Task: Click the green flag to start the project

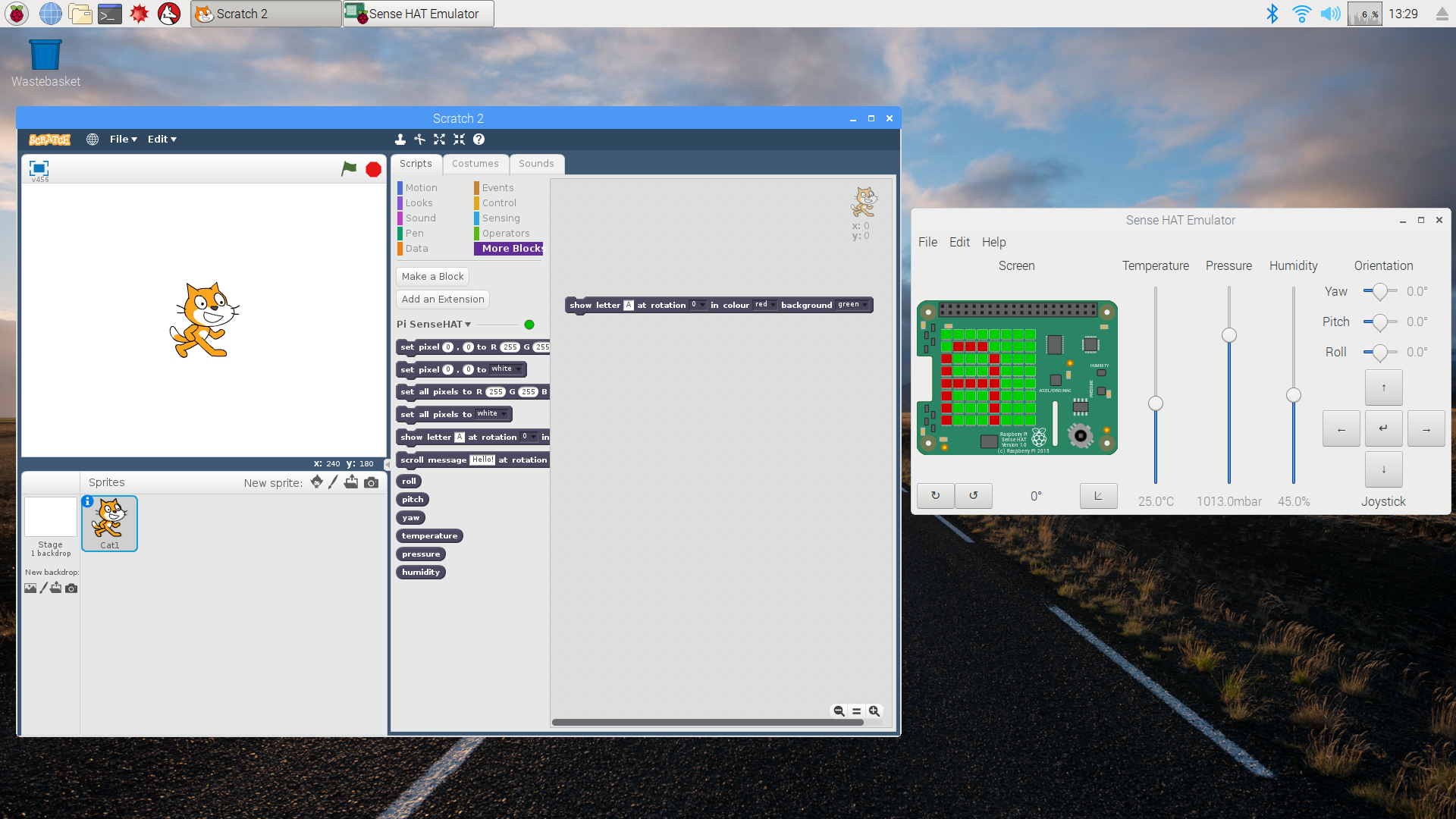Action: 349,169
